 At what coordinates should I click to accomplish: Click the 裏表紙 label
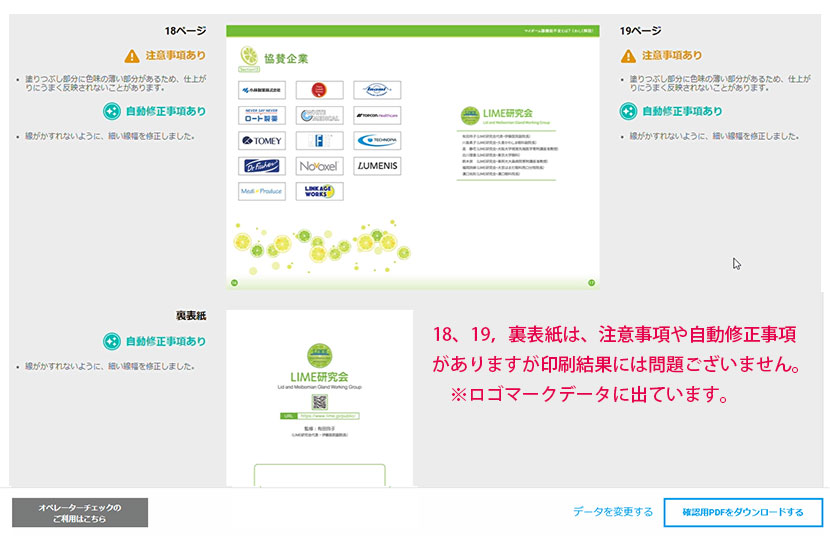[x=191, y=316]
